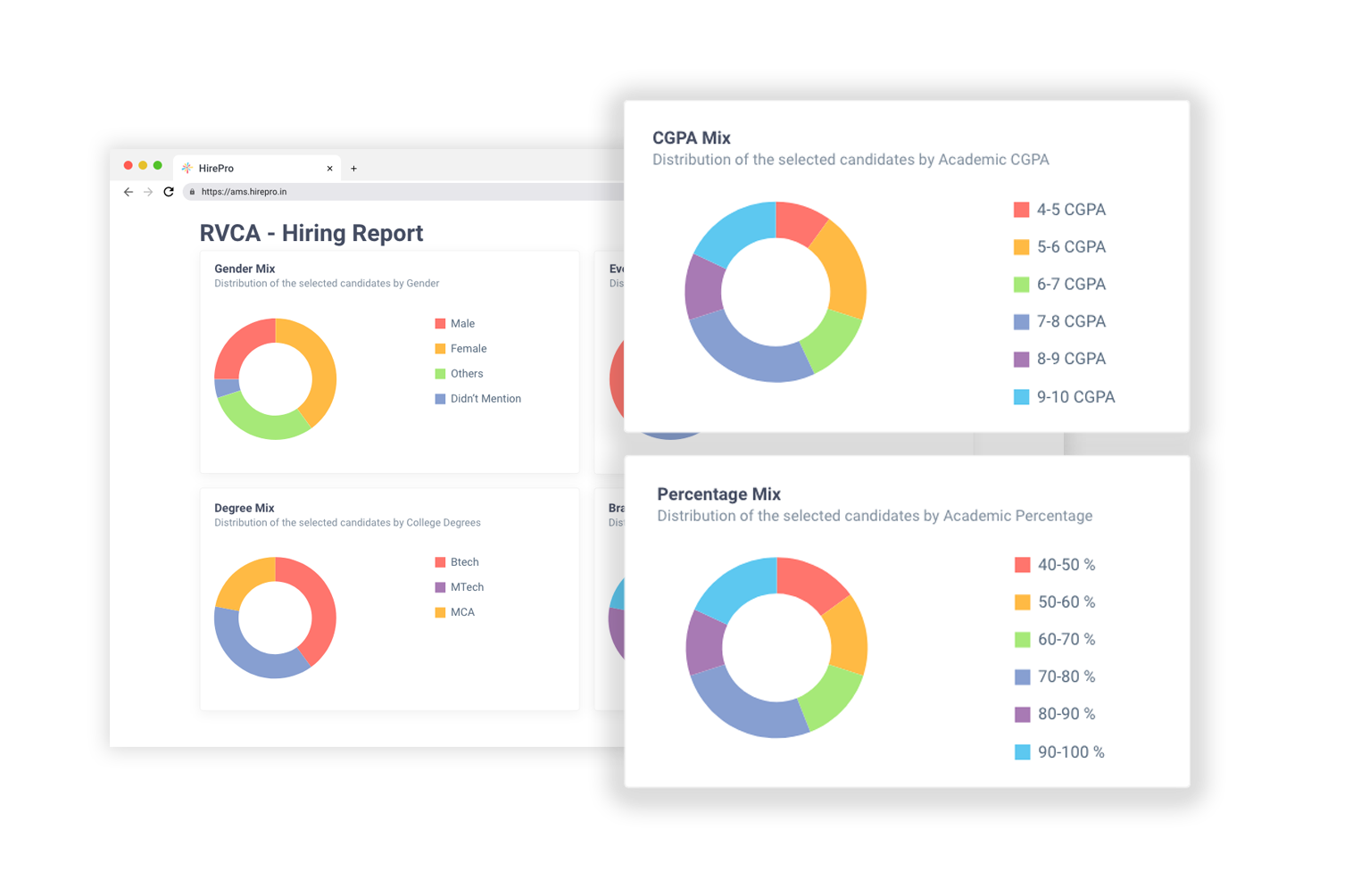Click the green fullscreen circle in the title bar
The image size is (1369, 896).
coord(157,165)
